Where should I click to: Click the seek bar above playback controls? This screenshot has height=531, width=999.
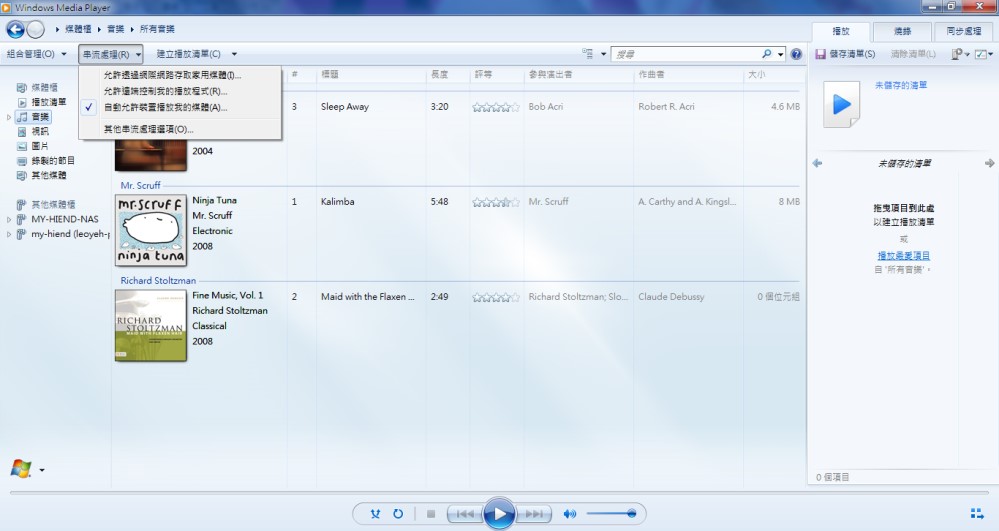click(x=499, y=492)
